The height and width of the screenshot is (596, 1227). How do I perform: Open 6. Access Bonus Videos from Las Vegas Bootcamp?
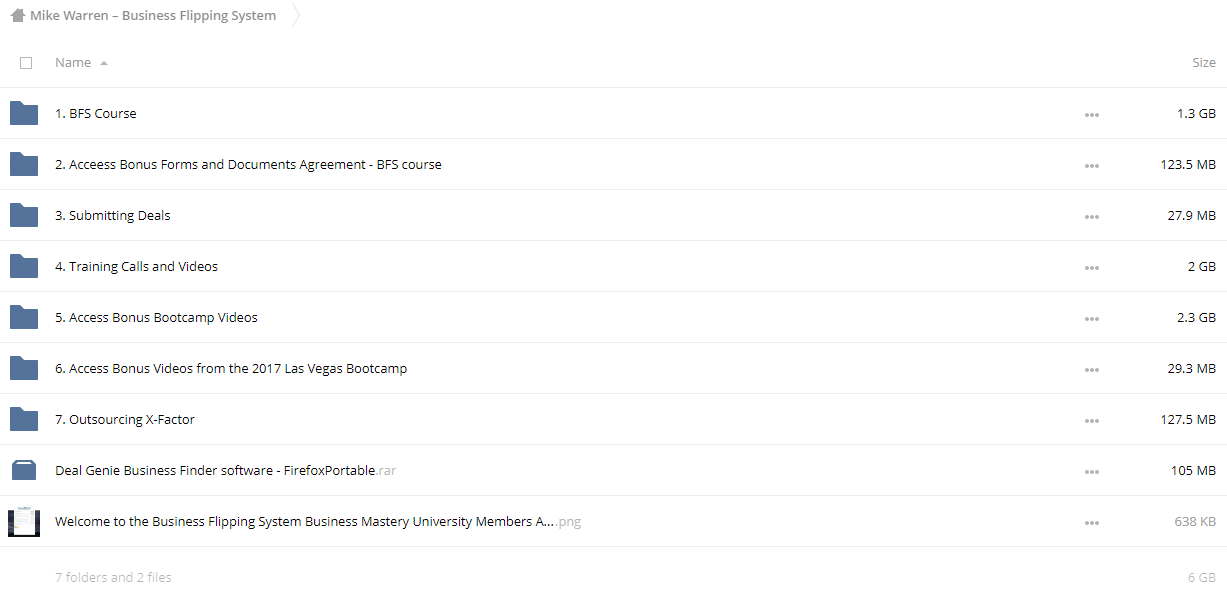[231, 368]
